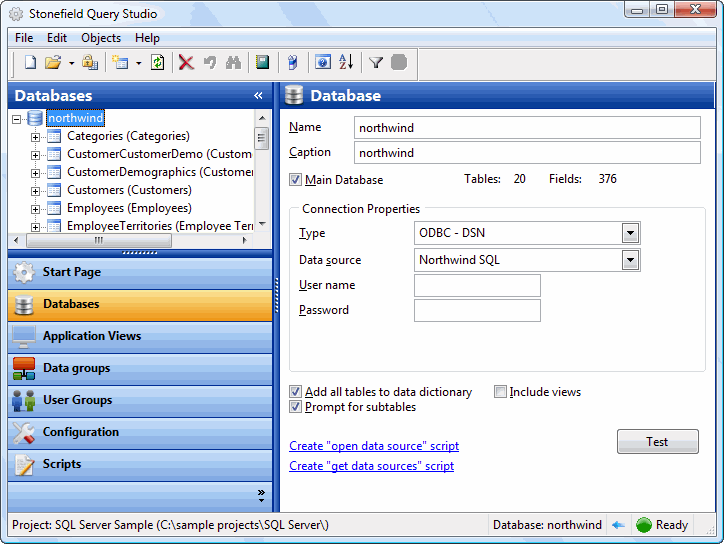Toggle Prompt for subtables checkbox

[295, 407]
